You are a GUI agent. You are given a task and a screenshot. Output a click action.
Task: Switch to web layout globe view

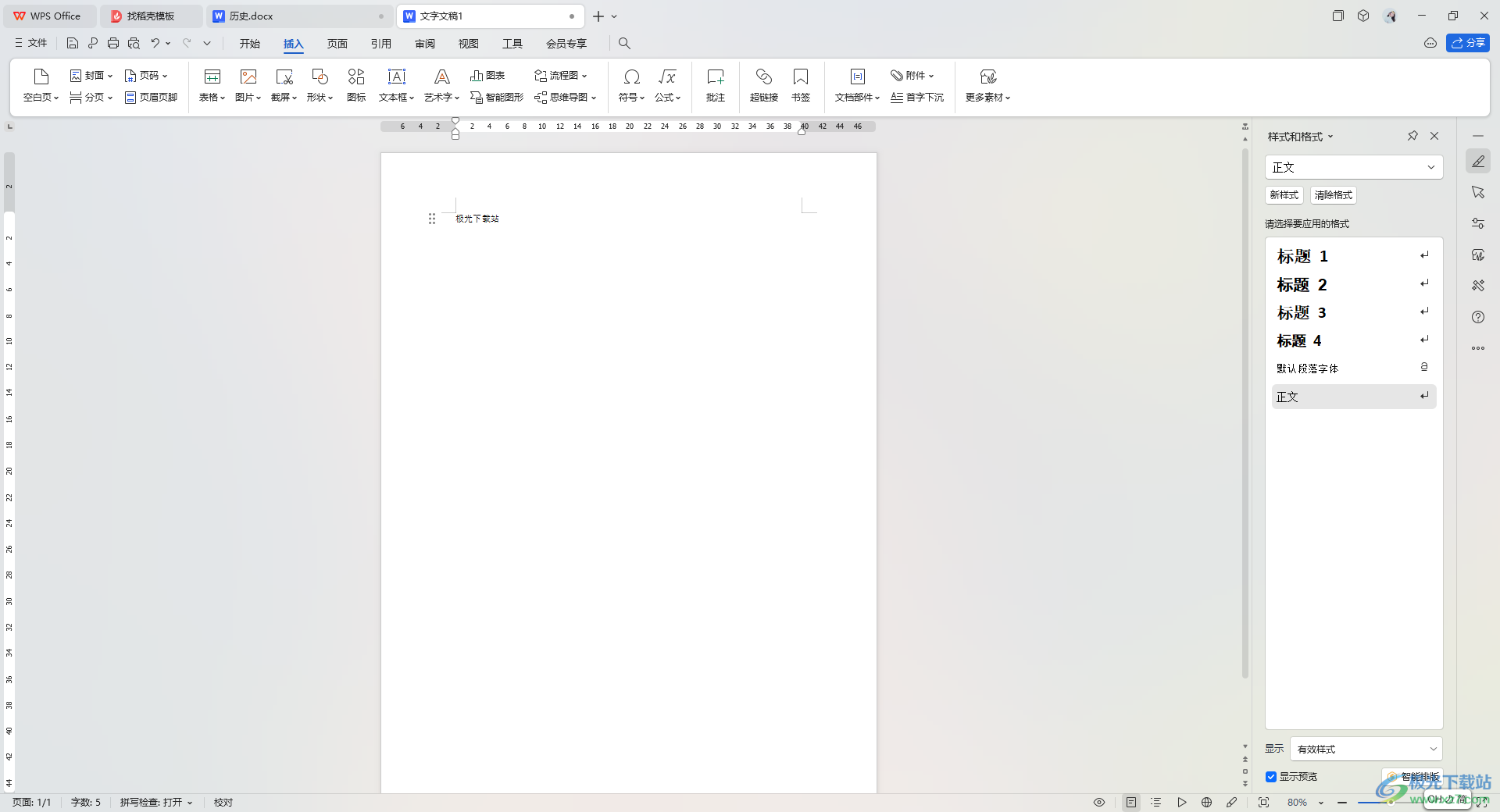coord(1206,803)
